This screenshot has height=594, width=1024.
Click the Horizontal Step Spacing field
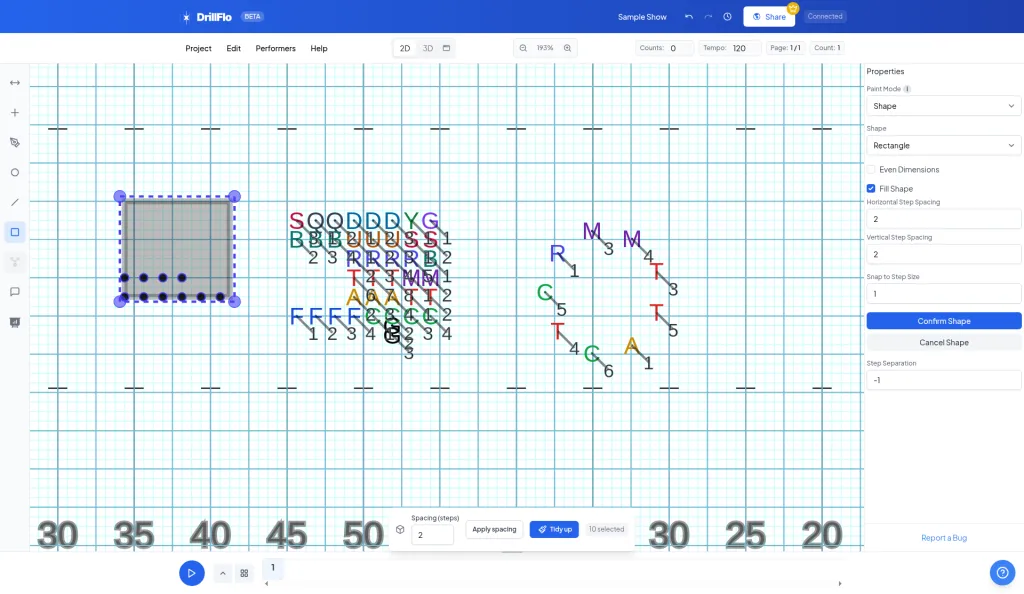click(x=944, y=219)
